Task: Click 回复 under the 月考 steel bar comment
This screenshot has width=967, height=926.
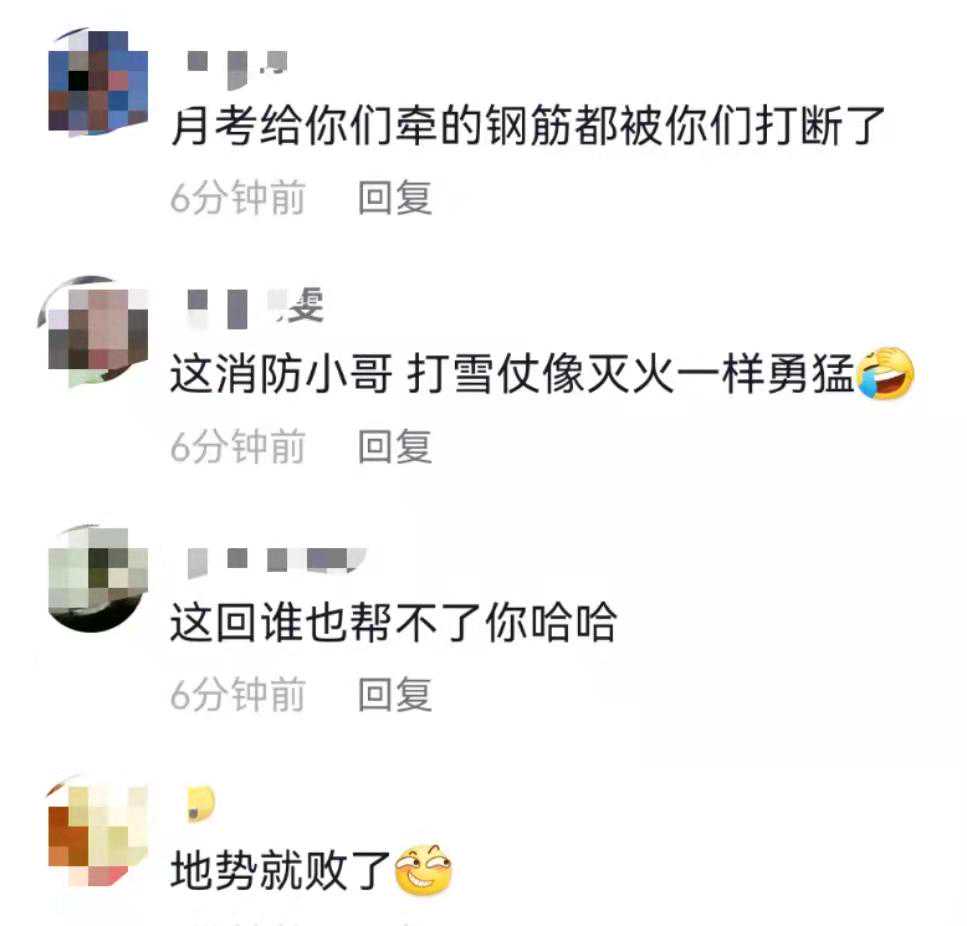Action: point(395,198)
